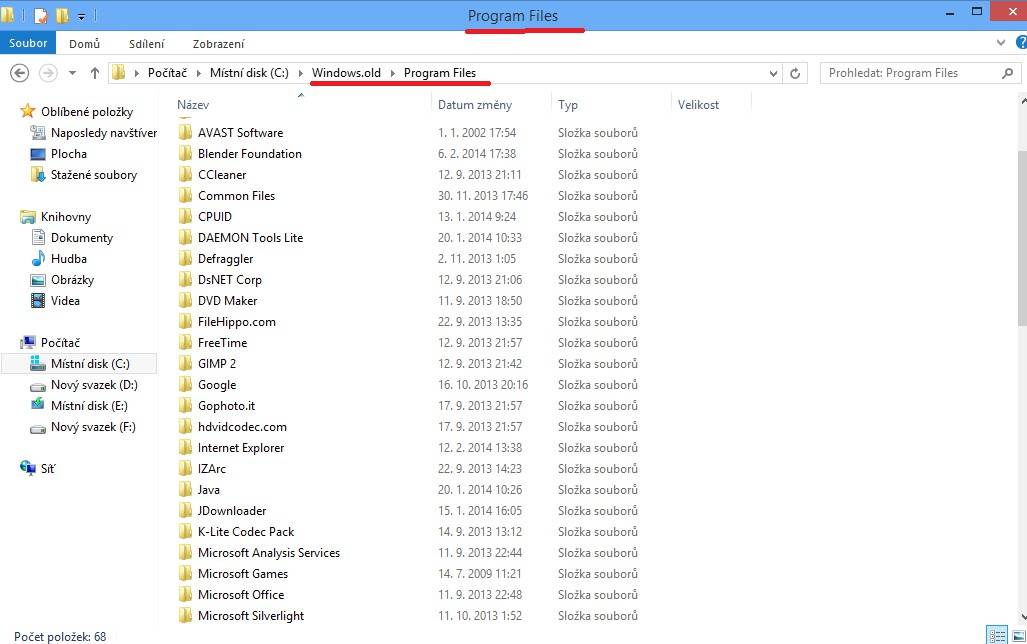This screenshot has width=1027, height=644.
Task: Select the K-Lite Codec Pack folder name
Action: (x=246, y=531)
